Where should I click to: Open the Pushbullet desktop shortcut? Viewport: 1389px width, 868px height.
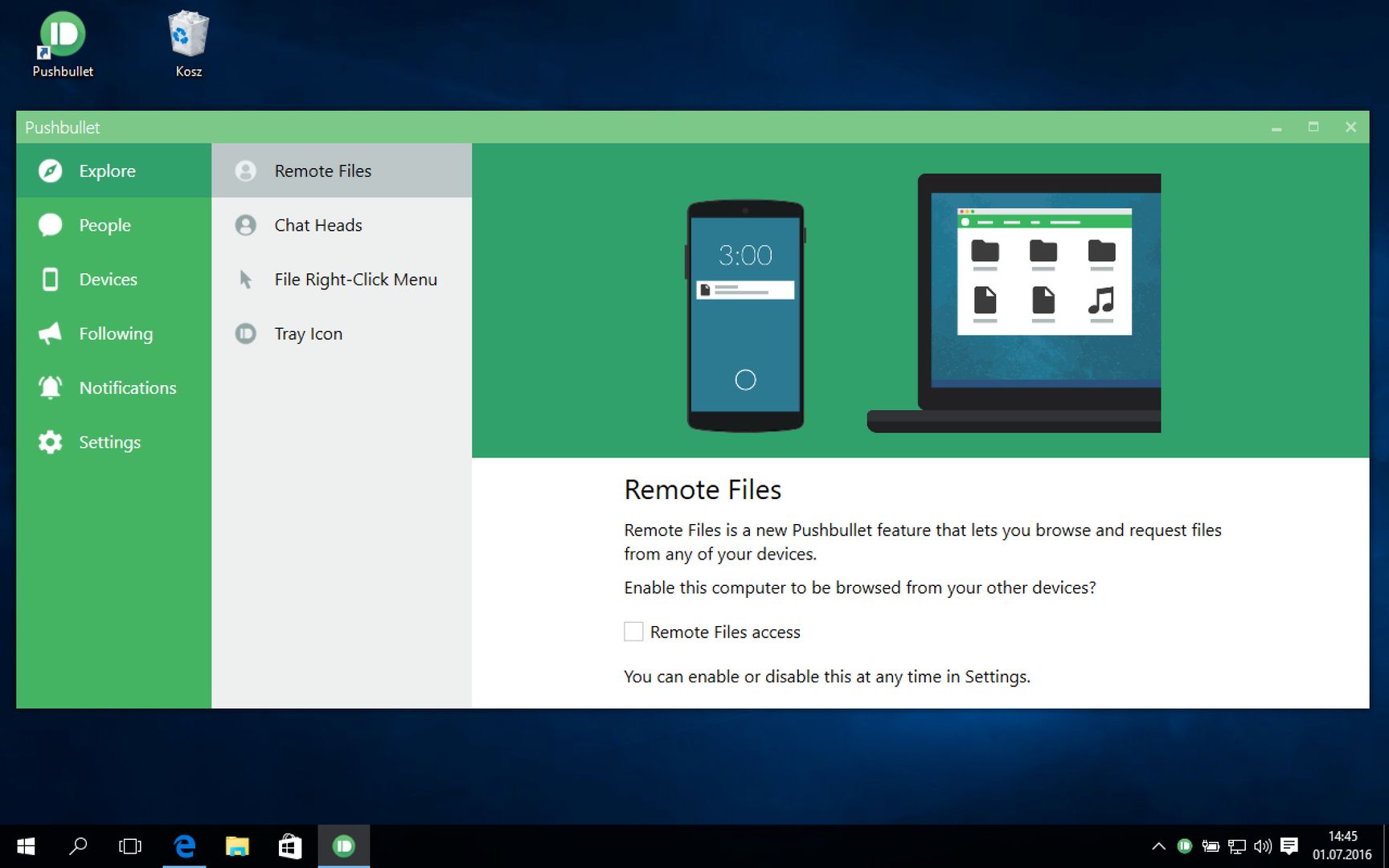pyautogui.click(x=63, y=45)
